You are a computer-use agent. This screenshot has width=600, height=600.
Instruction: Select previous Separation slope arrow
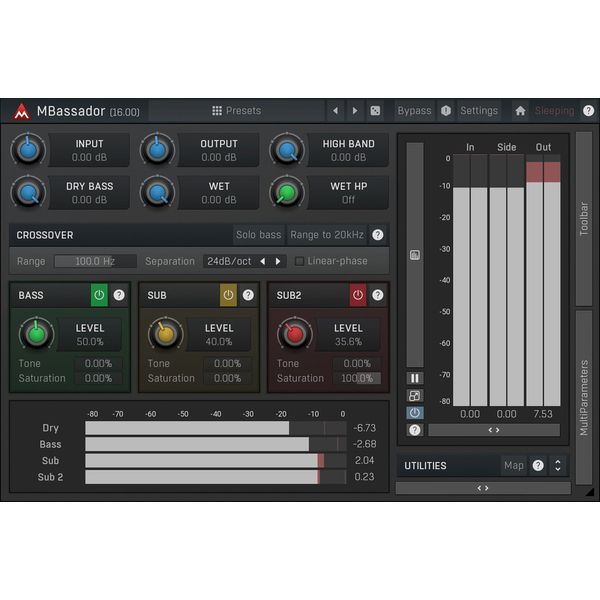262,261
